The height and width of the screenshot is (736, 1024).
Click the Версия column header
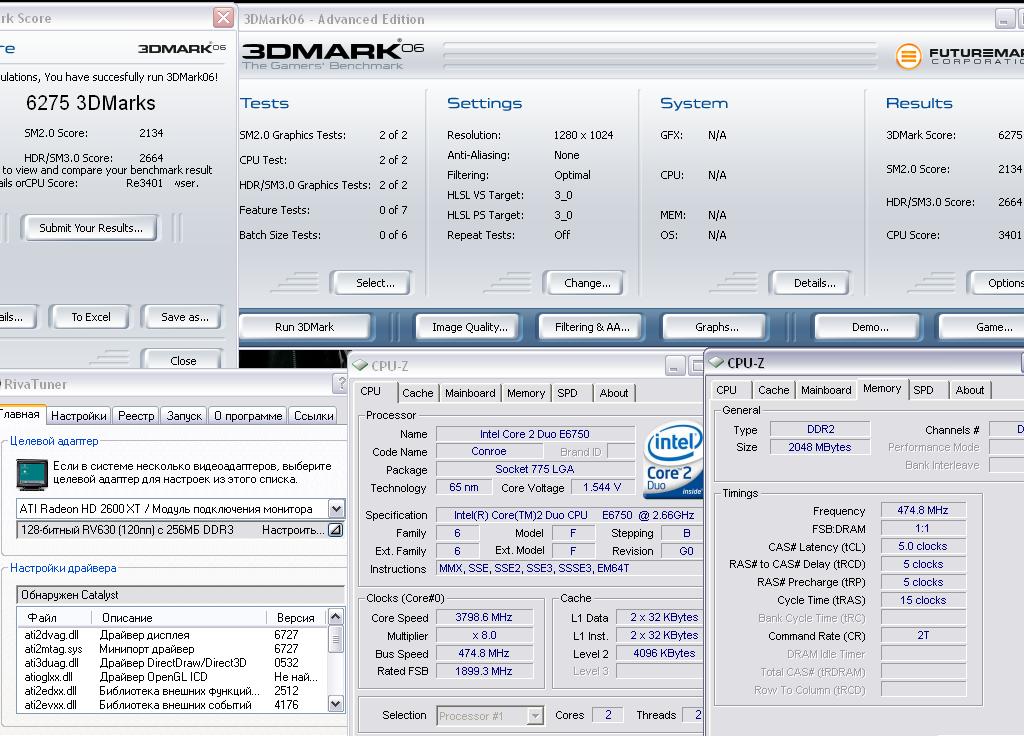(296, 618)
